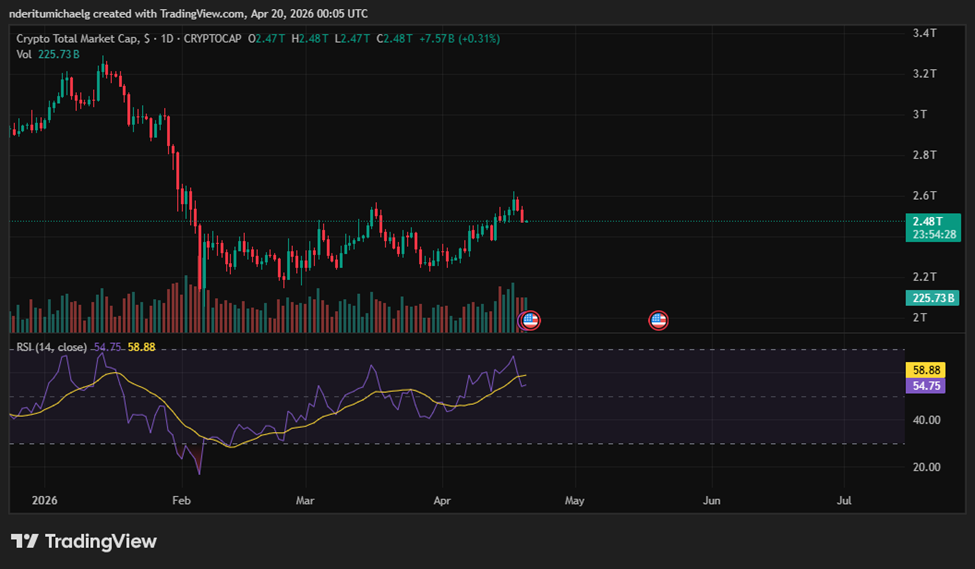Click the TradingView logo

click(x=84, y=541)
